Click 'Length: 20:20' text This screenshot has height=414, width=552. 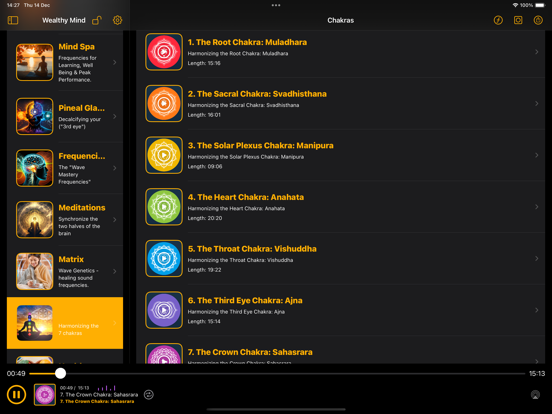click(205, 218)
